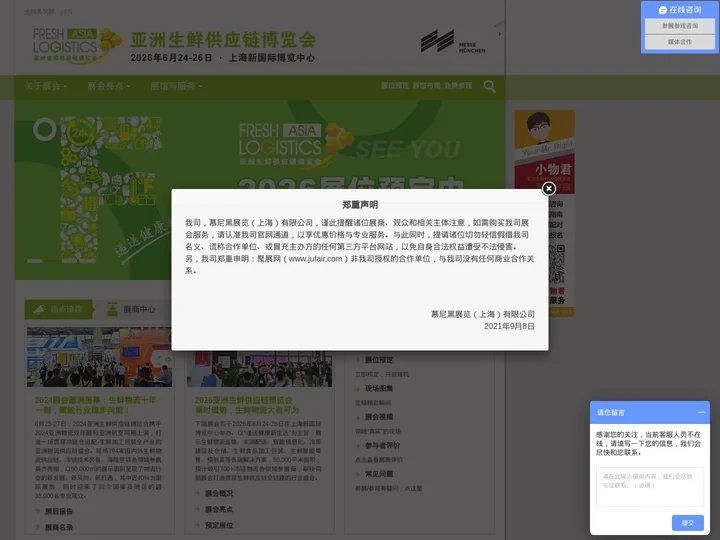This screenshot has height=540, width=720.
Task: Open the 现场图集 link
Action: coord(379,388)
